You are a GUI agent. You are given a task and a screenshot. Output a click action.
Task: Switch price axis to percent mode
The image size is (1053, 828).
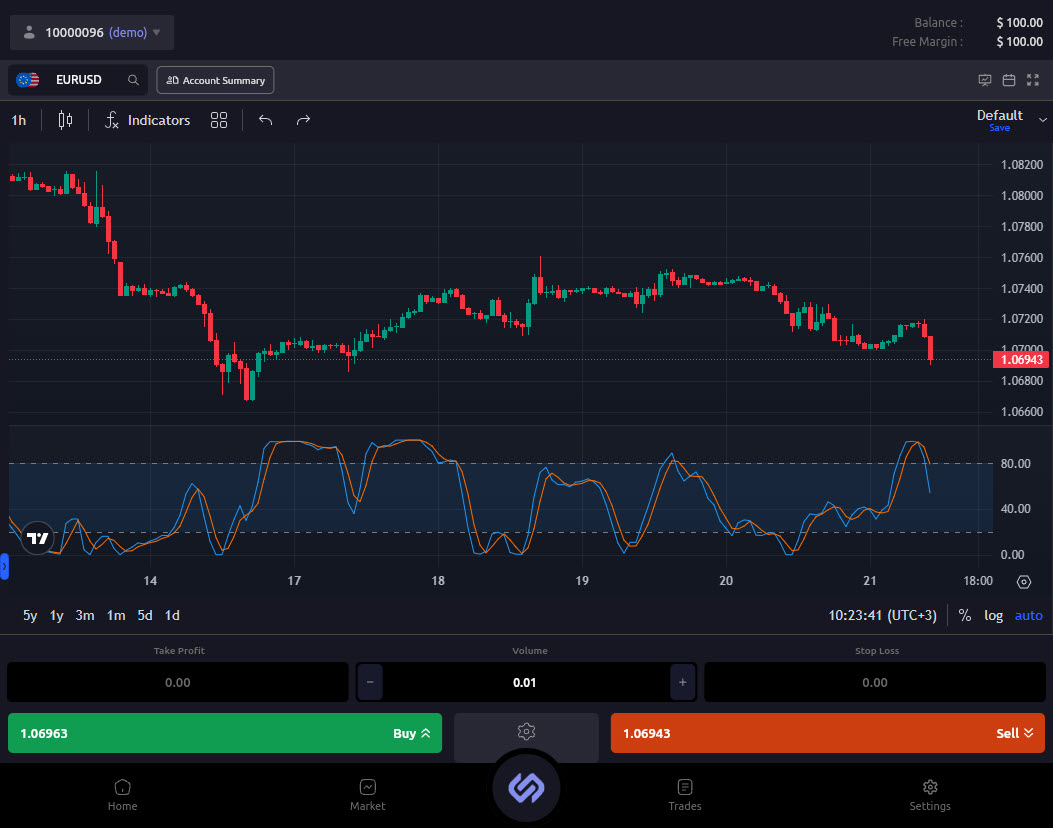click(965, 615)
